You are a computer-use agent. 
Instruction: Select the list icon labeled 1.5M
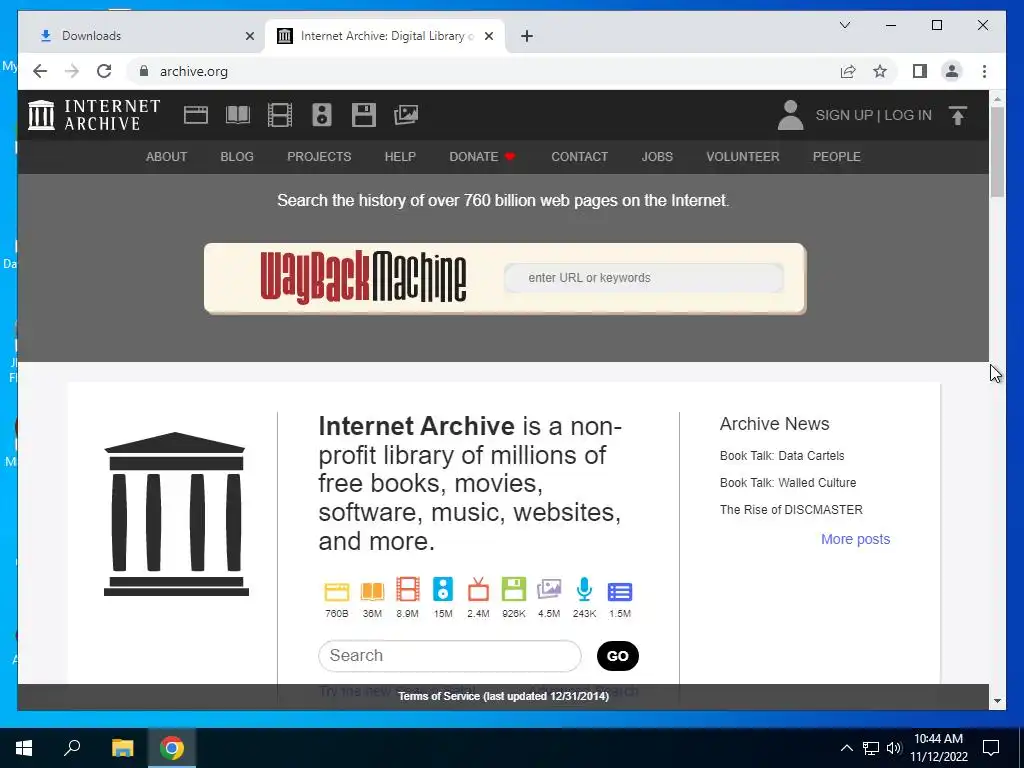[620, 592]
